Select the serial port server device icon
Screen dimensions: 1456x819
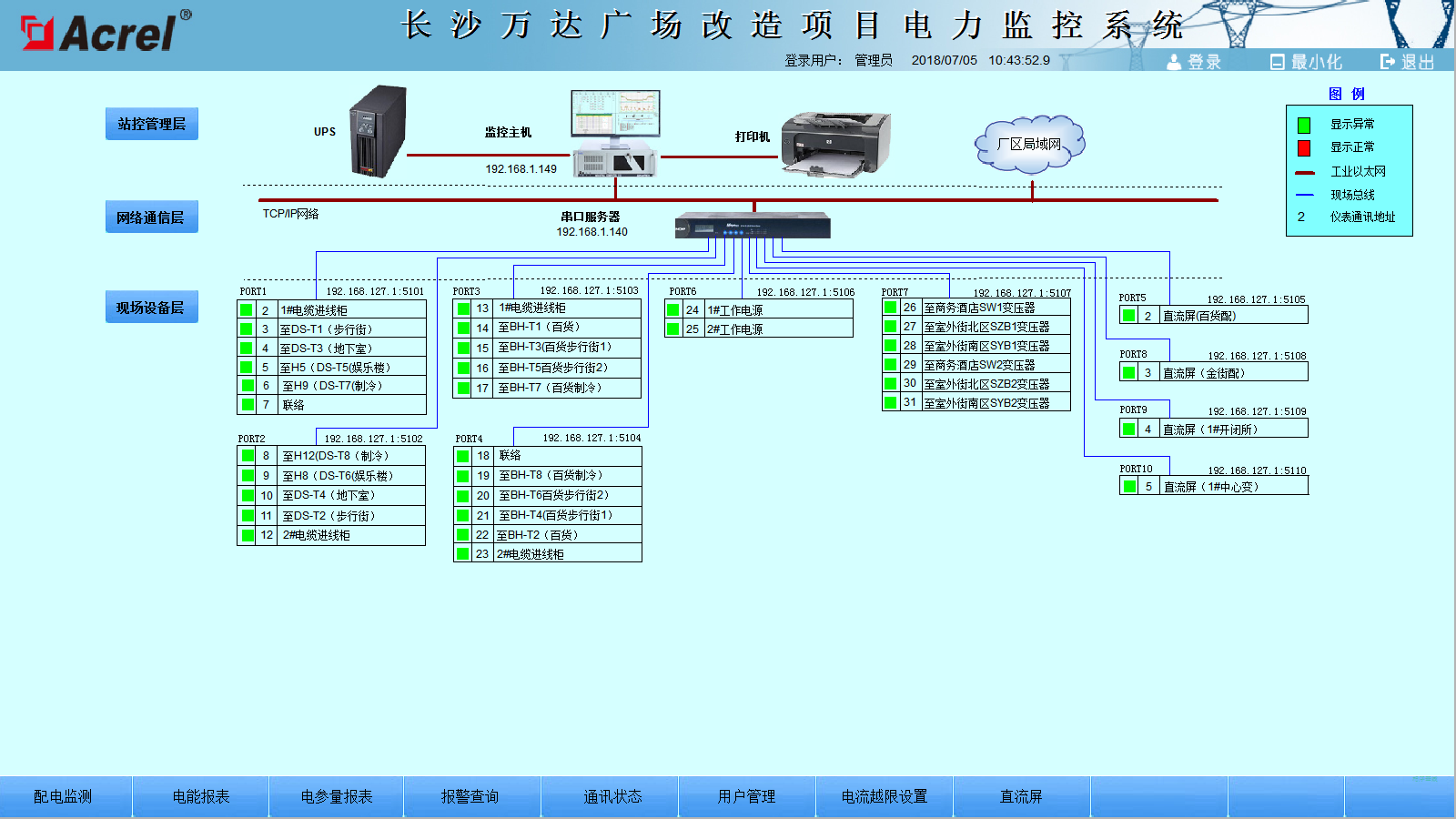tap(753, 226)
